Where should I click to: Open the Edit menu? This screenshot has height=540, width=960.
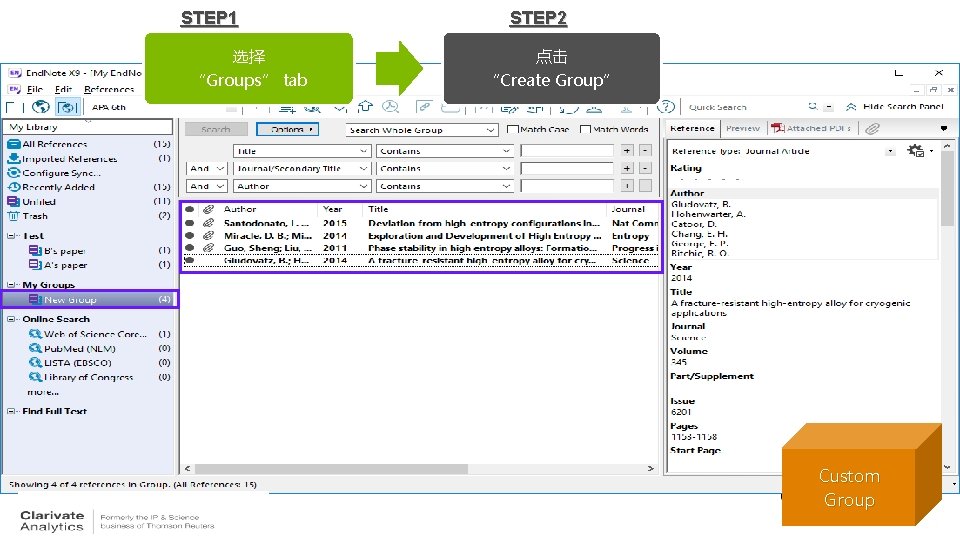pyautogui.click(x=63, y=89)
